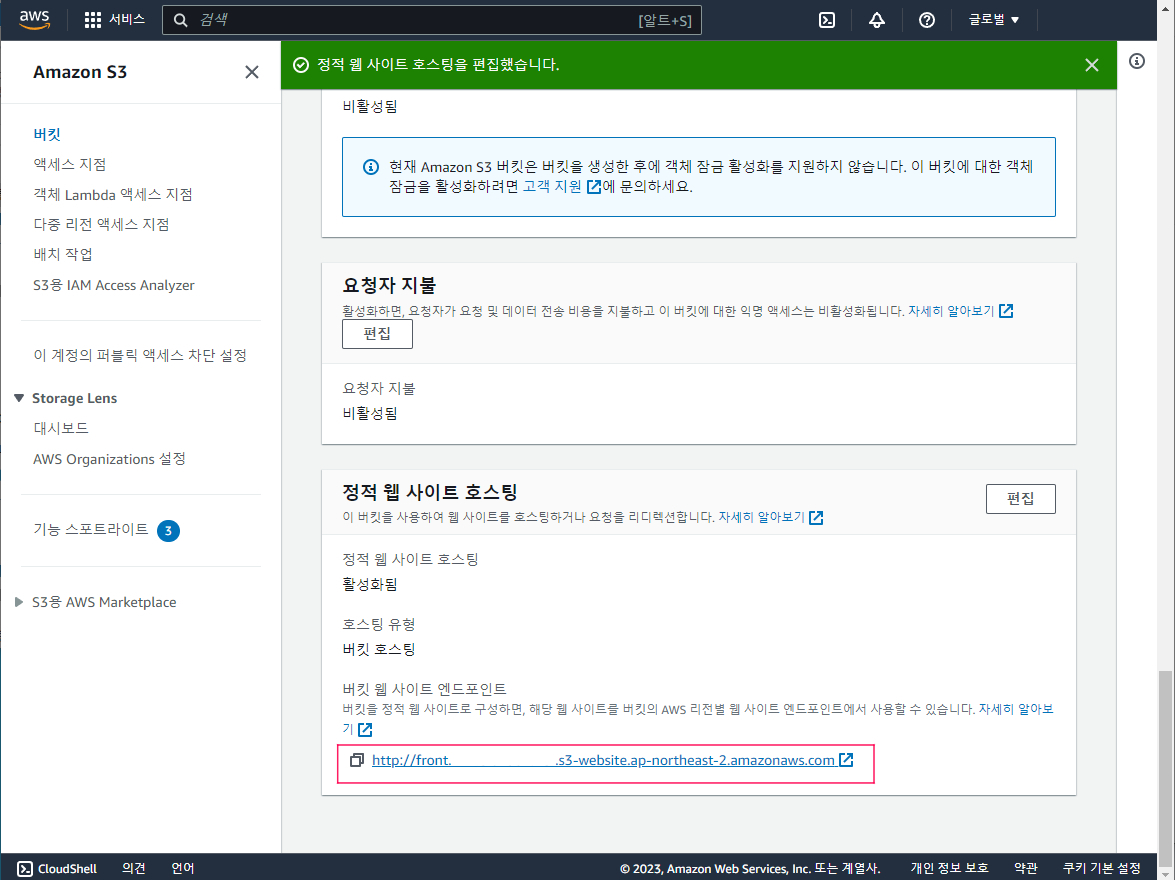
Task: Click the search box in the top bar
Action: click(432, 20)
